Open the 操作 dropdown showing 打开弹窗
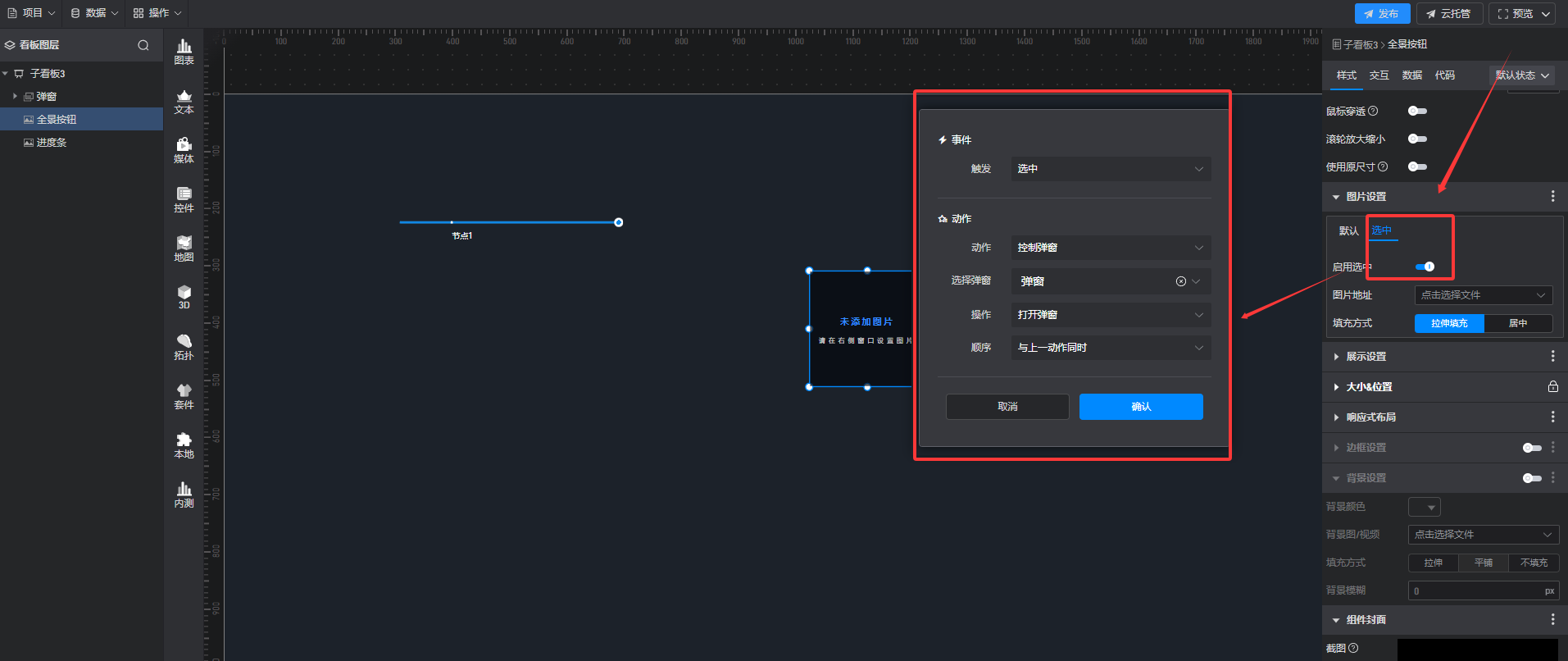Image resolution: width=1568 pixels, height=661 pixels. (x=1110, y=315)
